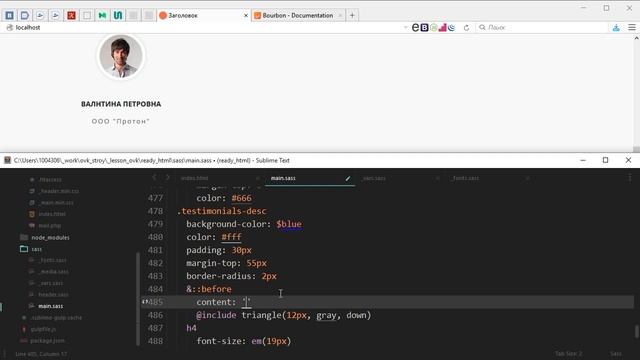
Task: Click the company text ООО "Протон"
Action: [x=121, y=121]
